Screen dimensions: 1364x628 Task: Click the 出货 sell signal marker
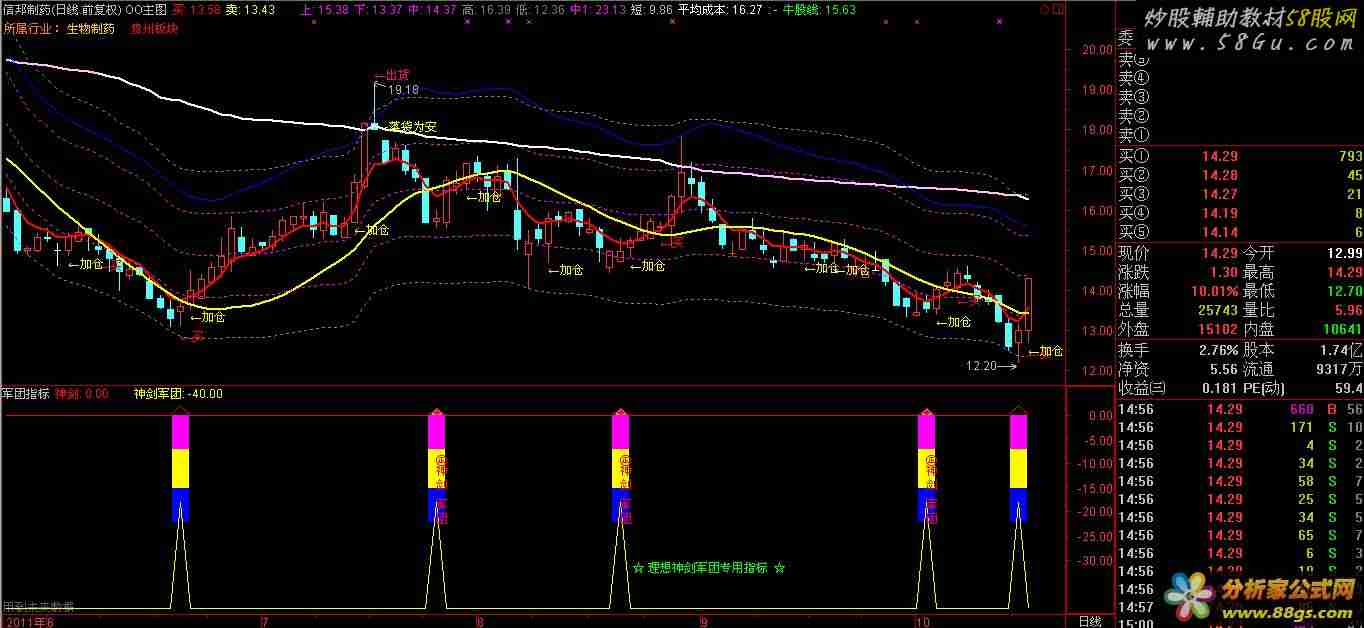pos(392,75)
